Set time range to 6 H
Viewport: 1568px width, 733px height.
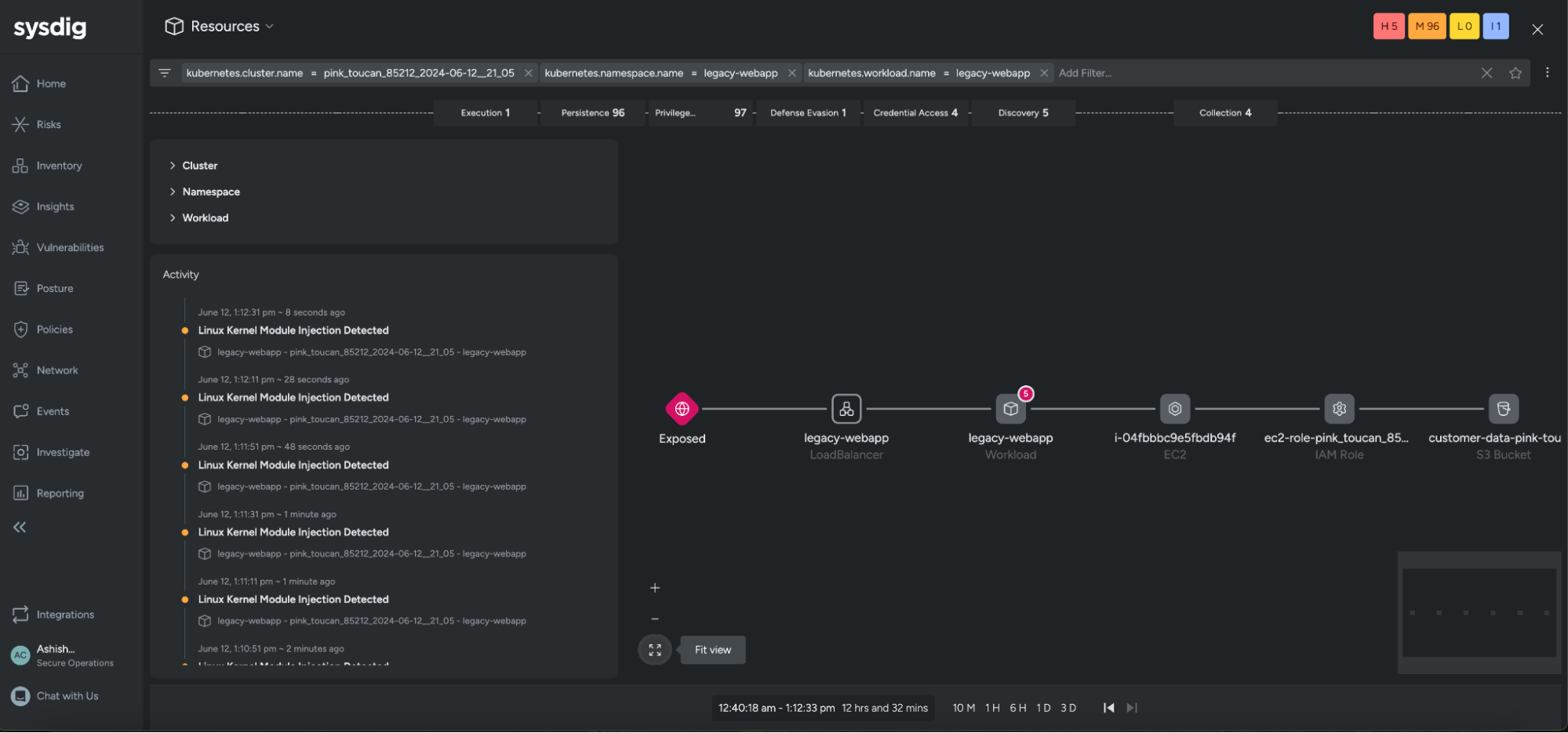coord(1018,708)
